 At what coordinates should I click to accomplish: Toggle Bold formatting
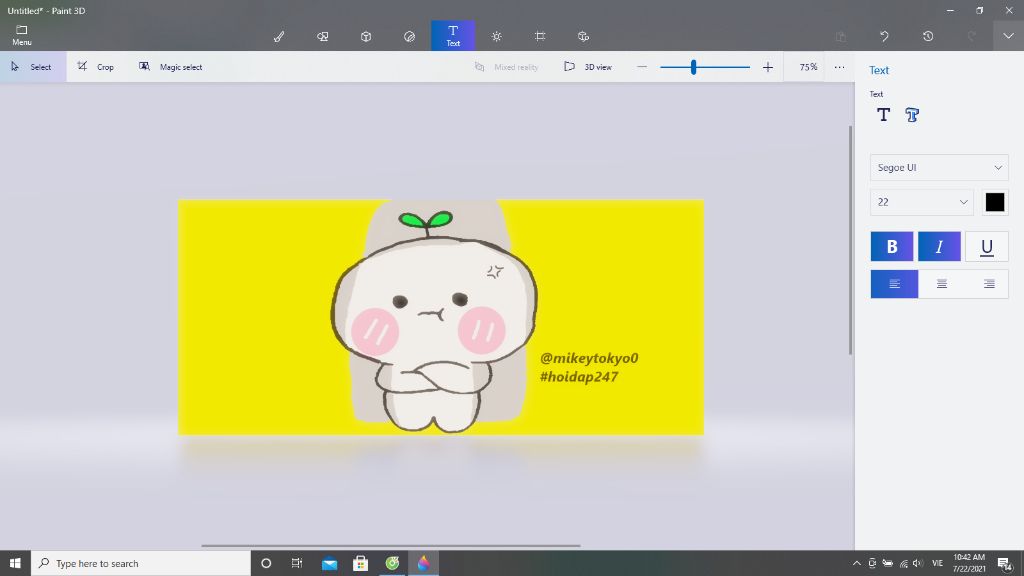892,246
